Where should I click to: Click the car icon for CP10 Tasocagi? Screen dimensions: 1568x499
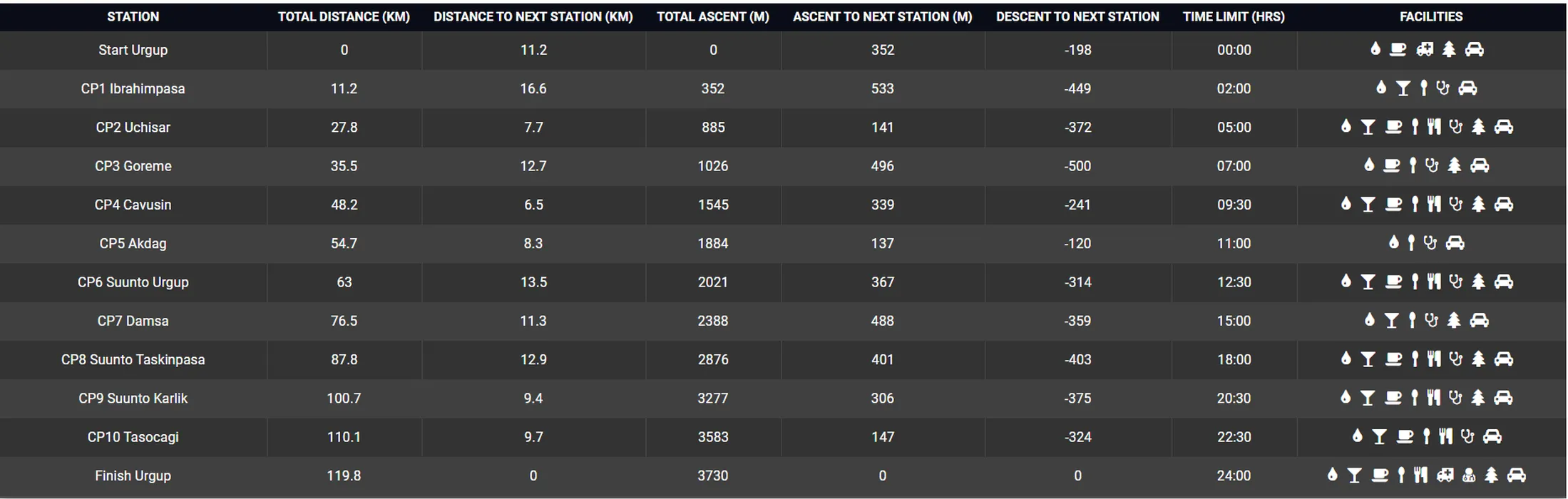[1492, 436]
